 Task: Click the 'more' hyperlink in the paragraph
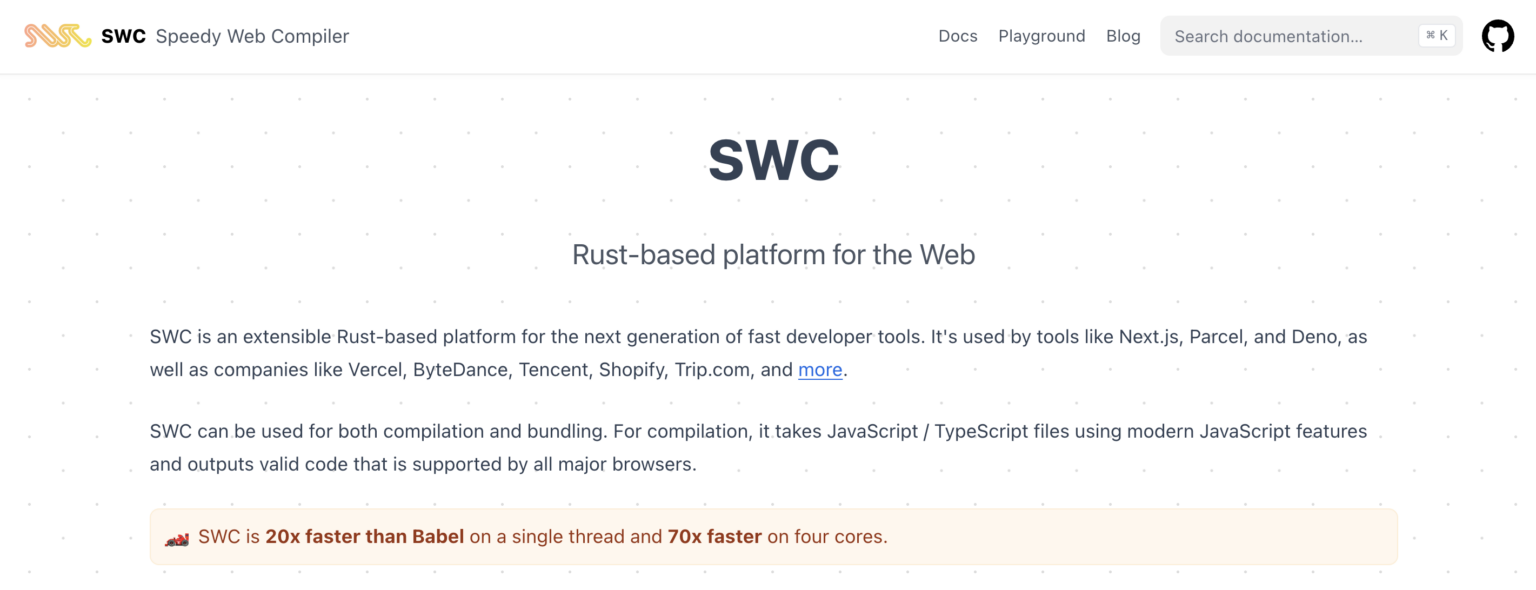[x=820, y=369]
